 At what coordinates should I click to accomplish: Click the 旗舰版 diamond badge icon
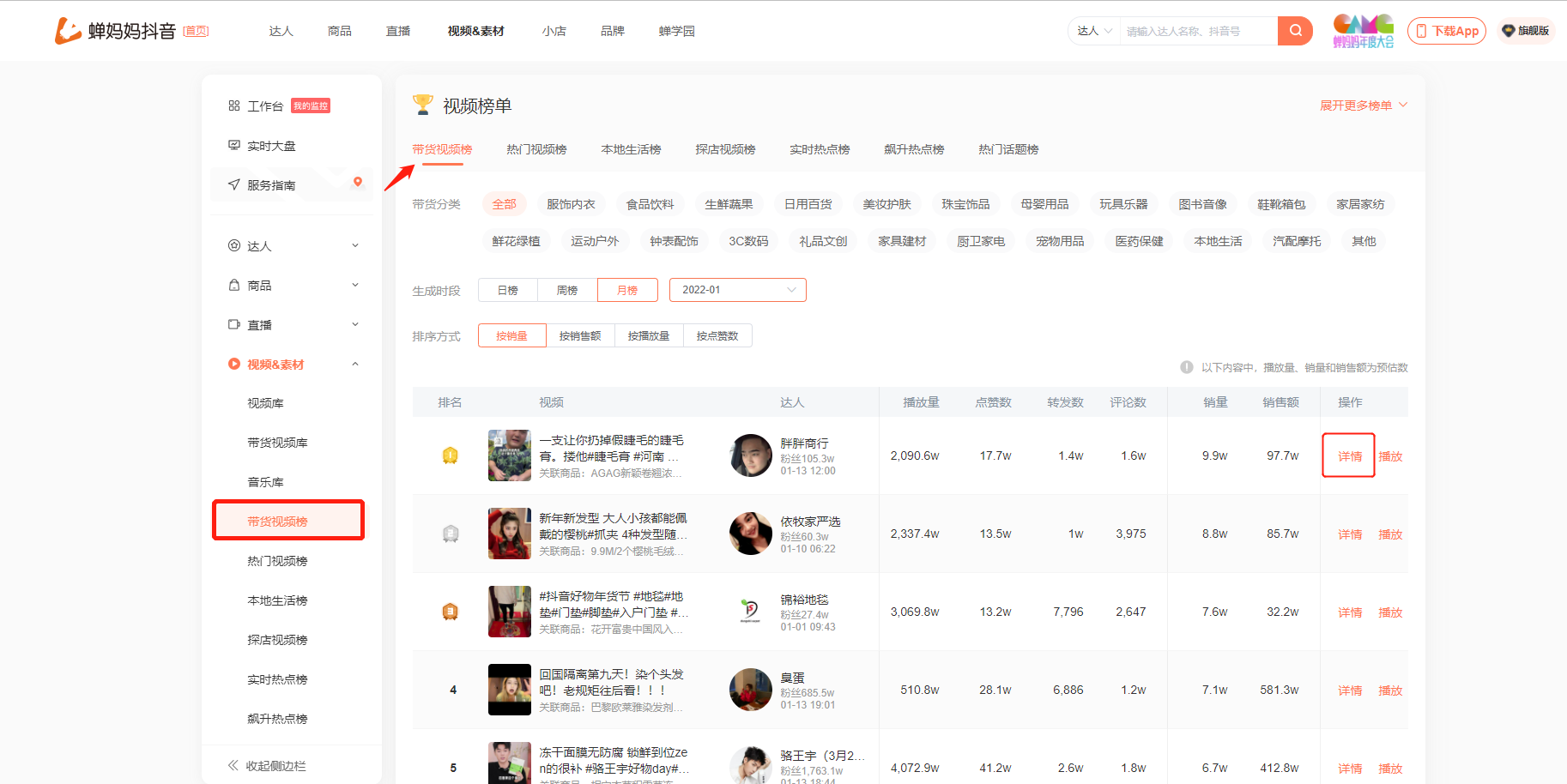1509,31
